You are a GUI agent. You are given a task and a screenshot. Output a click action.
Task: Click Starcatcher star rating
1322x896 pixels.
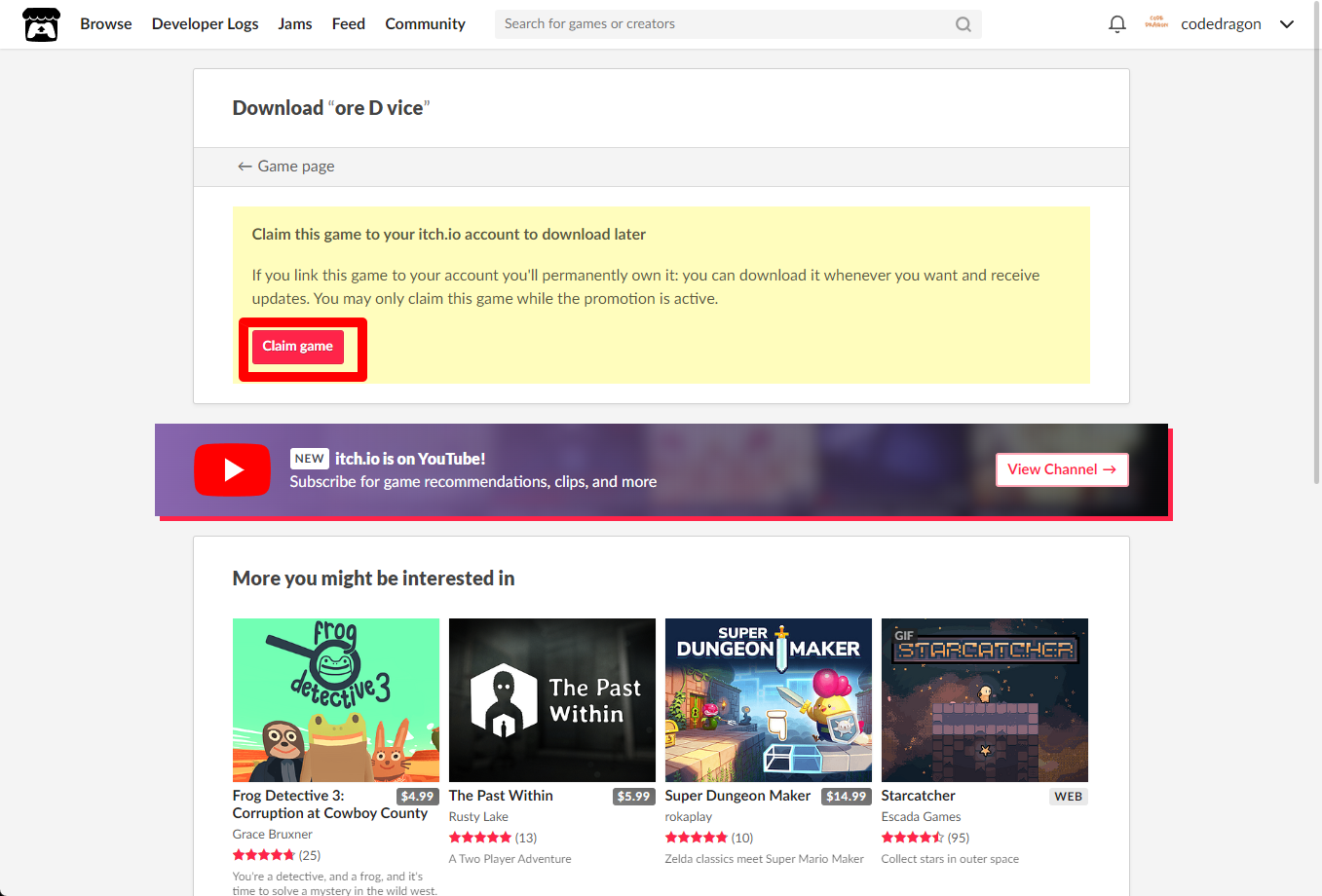(x=913, y=838)
